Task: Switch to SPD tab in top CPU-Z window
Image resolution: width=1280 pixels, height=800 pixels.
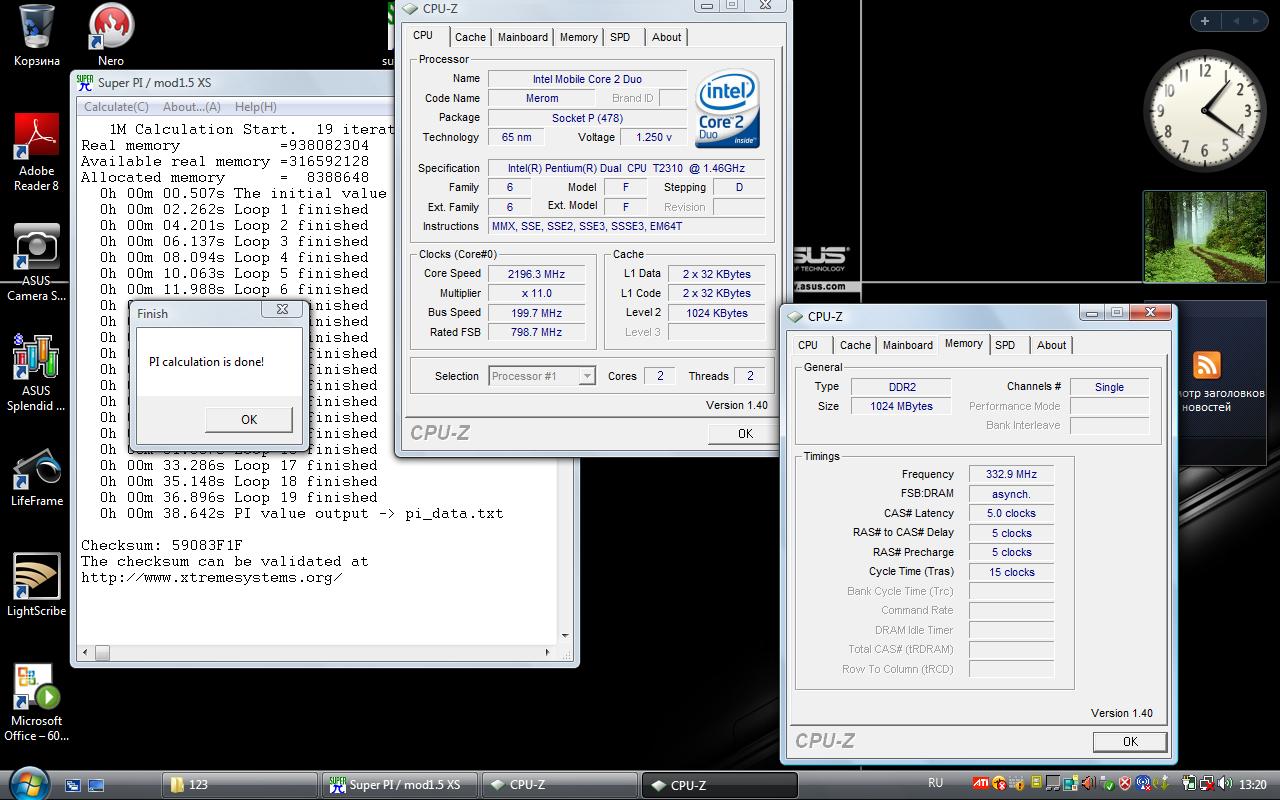Action: click(x=620, y=37)
